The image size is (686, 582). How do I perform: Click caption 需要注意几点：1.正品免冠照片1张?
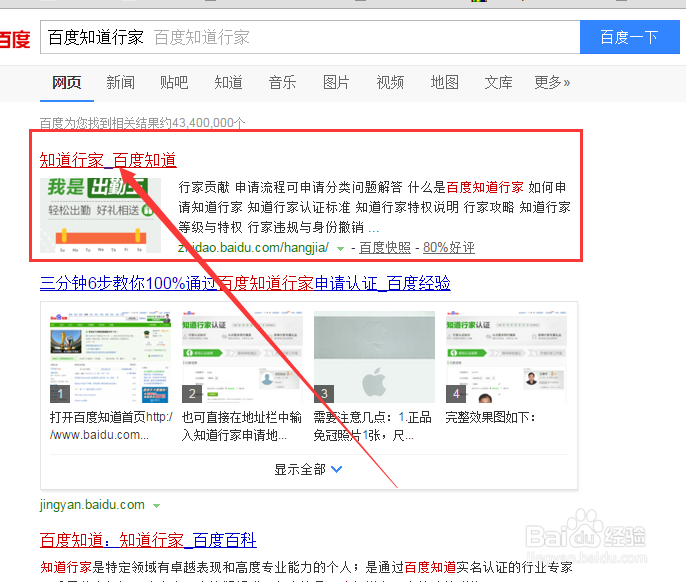click(x=372, y=426)
